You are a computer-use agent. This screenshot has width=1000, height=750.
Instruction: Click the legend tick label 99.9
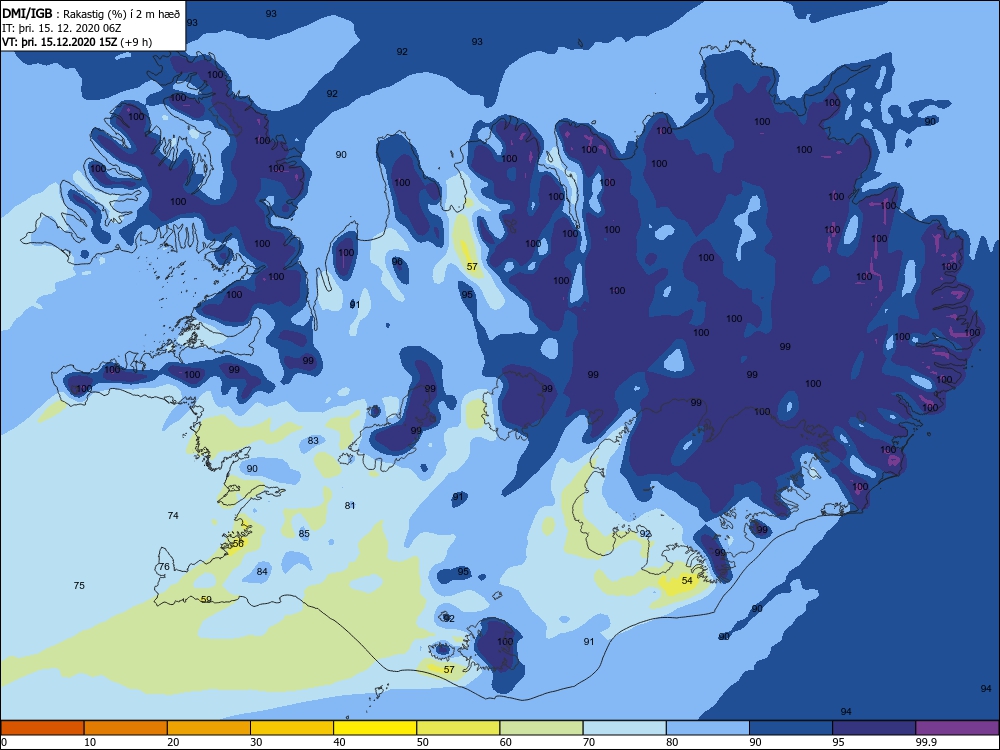click(x=926, y=742)
